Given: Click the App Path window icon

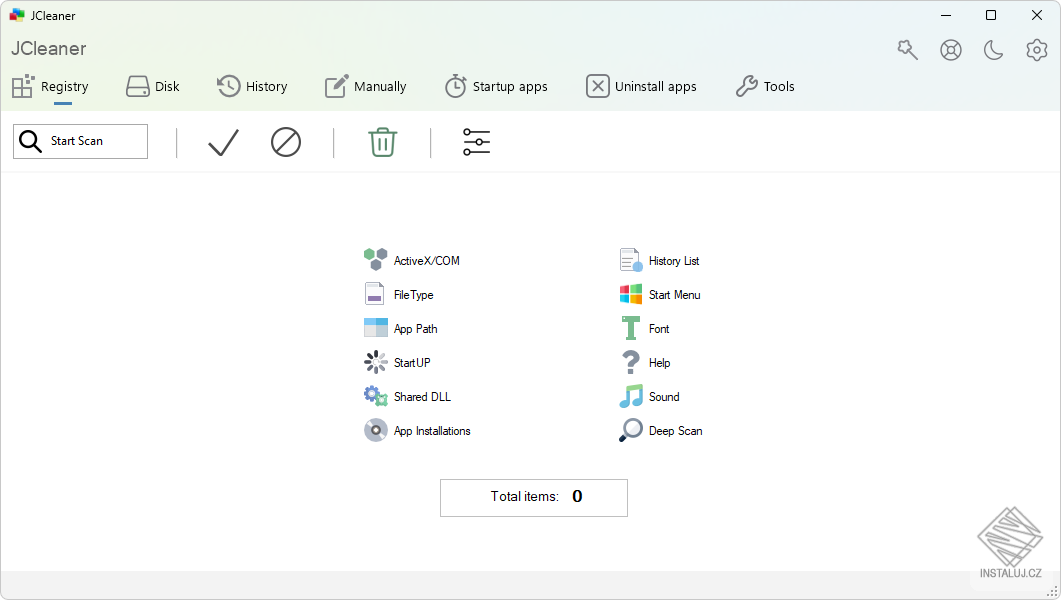Looking at the screenshot, I should [x=376, y=328].
